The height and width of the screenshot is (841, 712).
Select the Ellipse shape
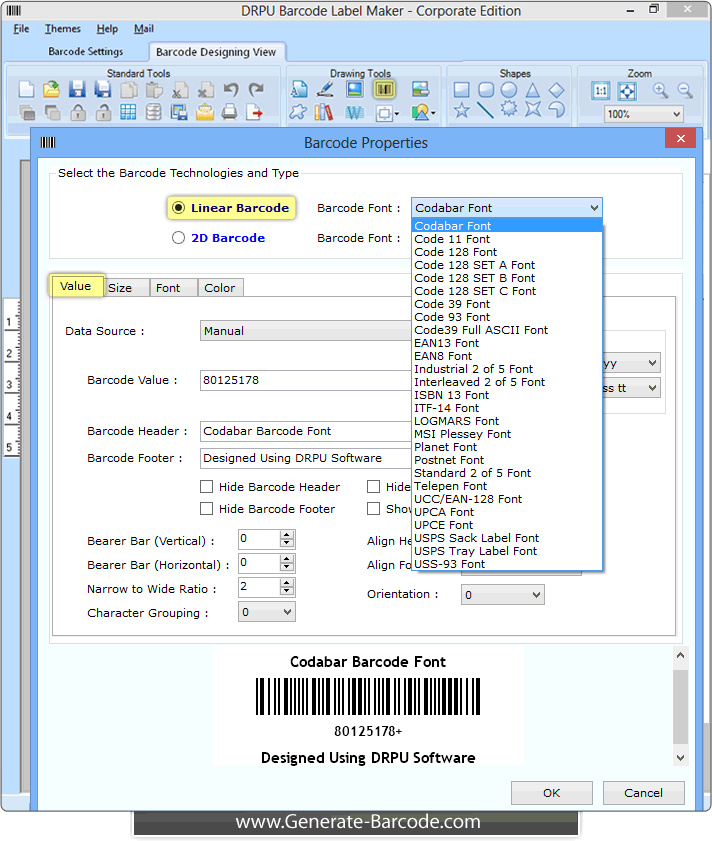click(x=509, y=90)
